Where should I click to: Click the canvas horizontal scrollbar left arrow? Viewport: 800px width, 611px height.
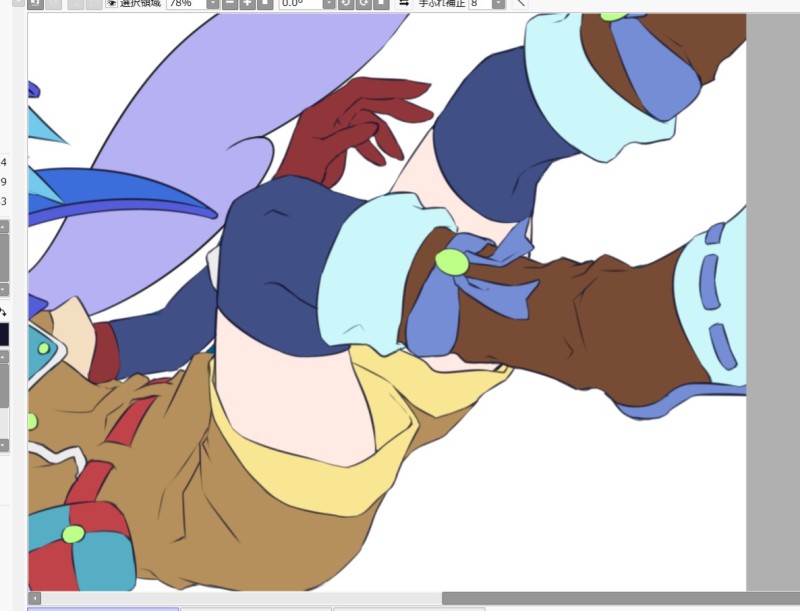pyautogui.click(x=34, y=598)
